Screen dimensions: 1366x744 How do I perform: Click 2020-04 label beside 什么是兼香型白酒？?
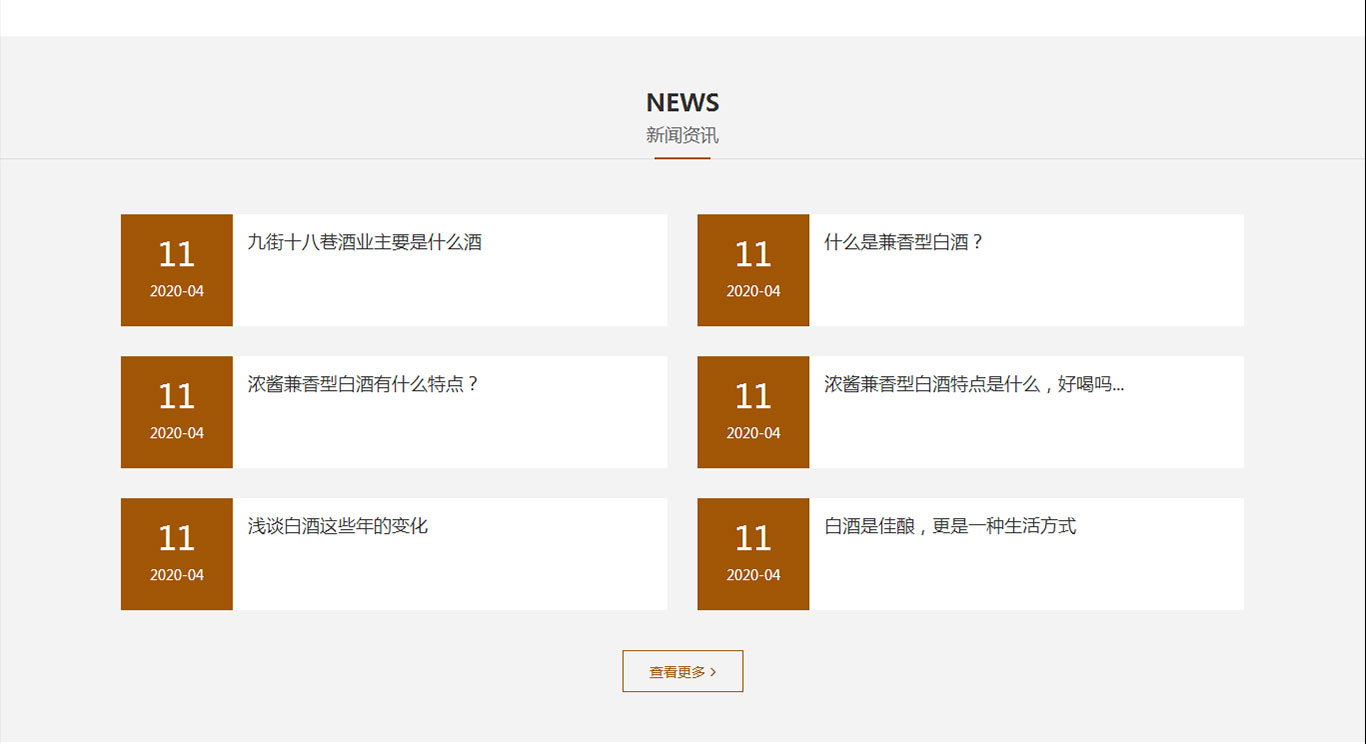click(x=753, y=291)
